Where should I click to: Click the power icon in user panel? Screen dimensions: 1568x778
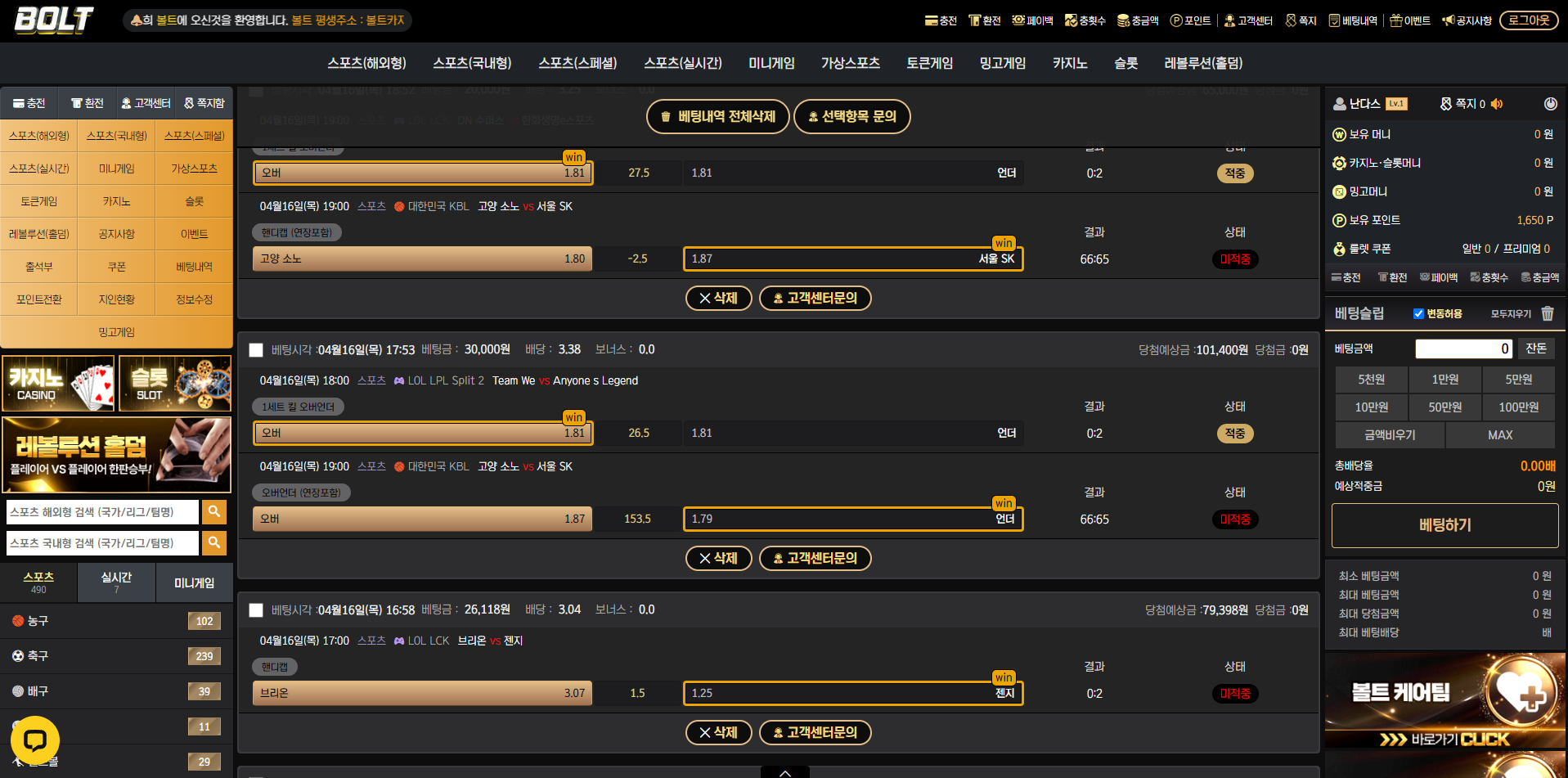(1550, 104)
